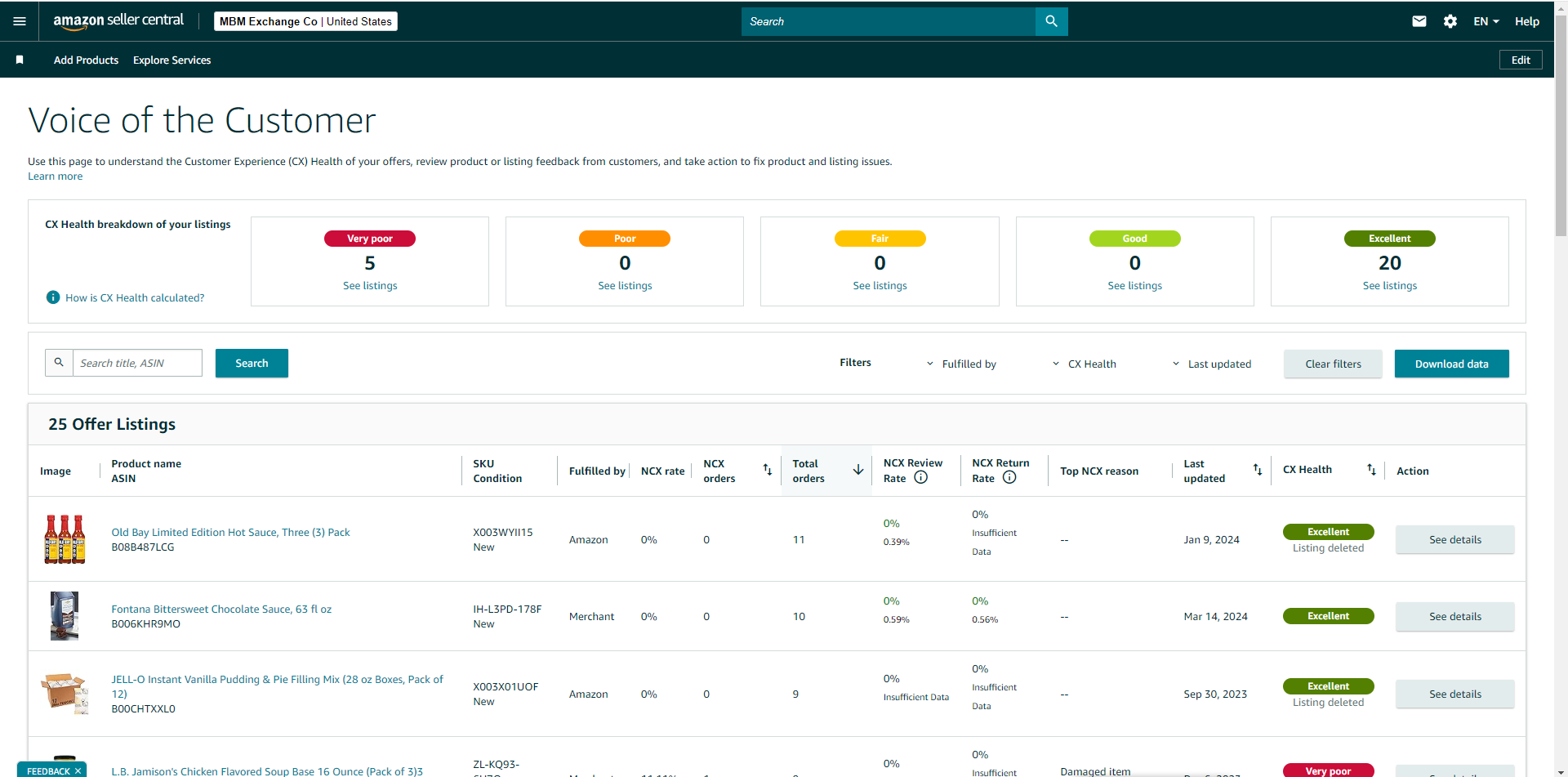Click the magnifier icon in title search box

click(59, 363)
